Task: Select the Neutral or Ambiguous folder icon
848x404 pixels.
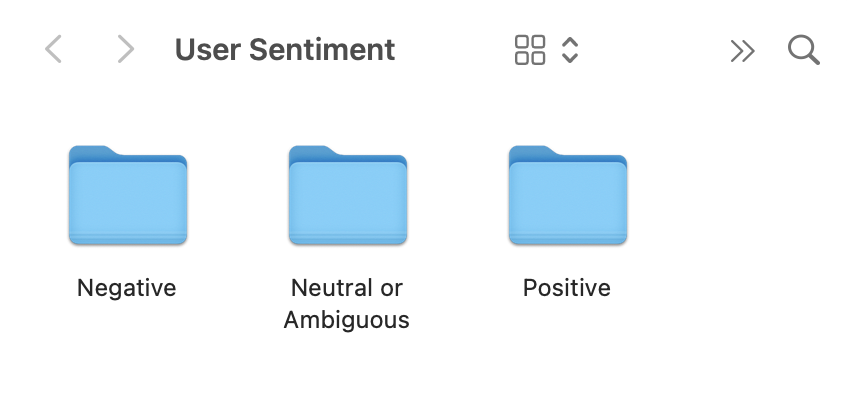Action: [x=348, y=196]
